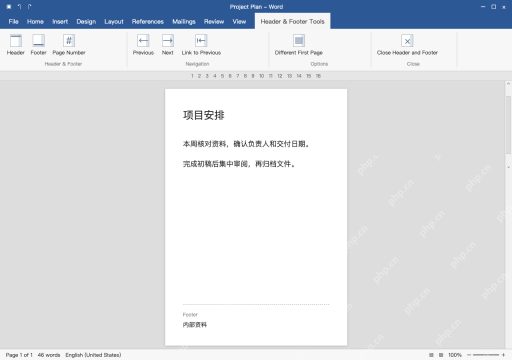512x360 pixels.
Task: Open the File menu
Action: click(13, 21)
